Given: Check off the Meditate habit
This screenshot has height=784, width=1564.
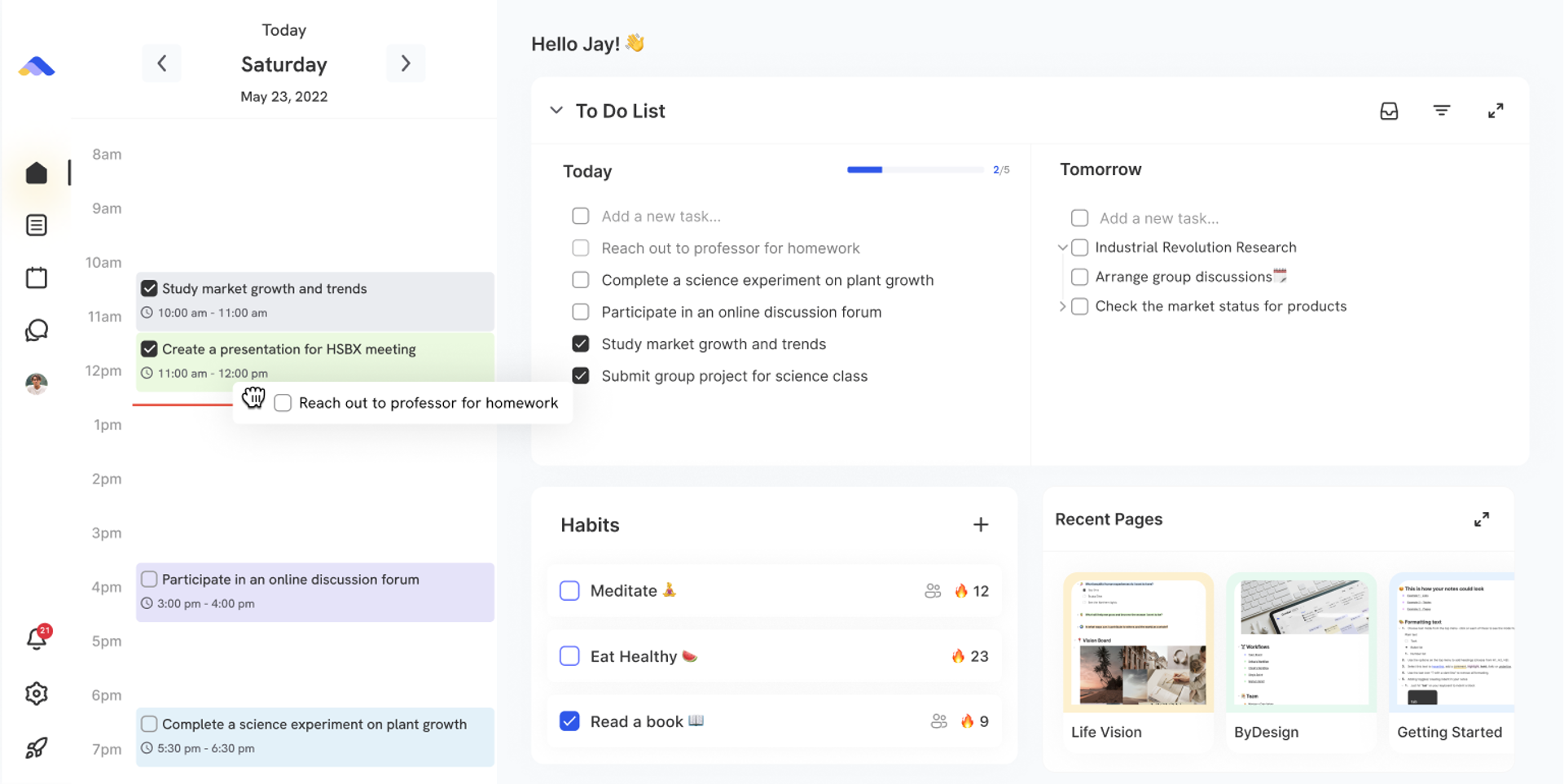Looking at the screenshot, I should click(569, 591).
